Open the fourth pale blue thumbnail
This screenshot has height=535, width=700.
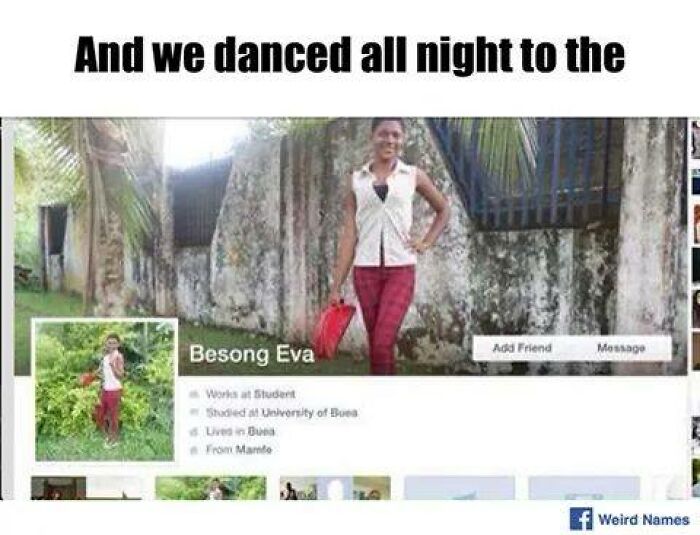(x=459, y=488)
